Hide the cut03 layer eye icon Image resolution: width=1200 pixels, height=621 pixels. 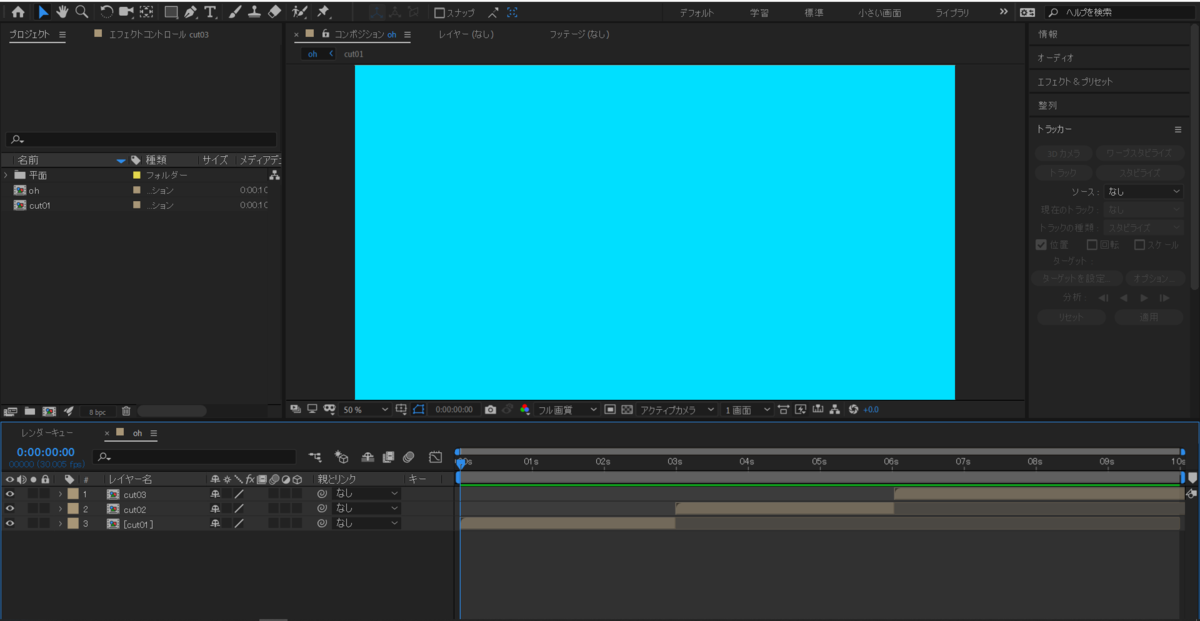point(9,494)
